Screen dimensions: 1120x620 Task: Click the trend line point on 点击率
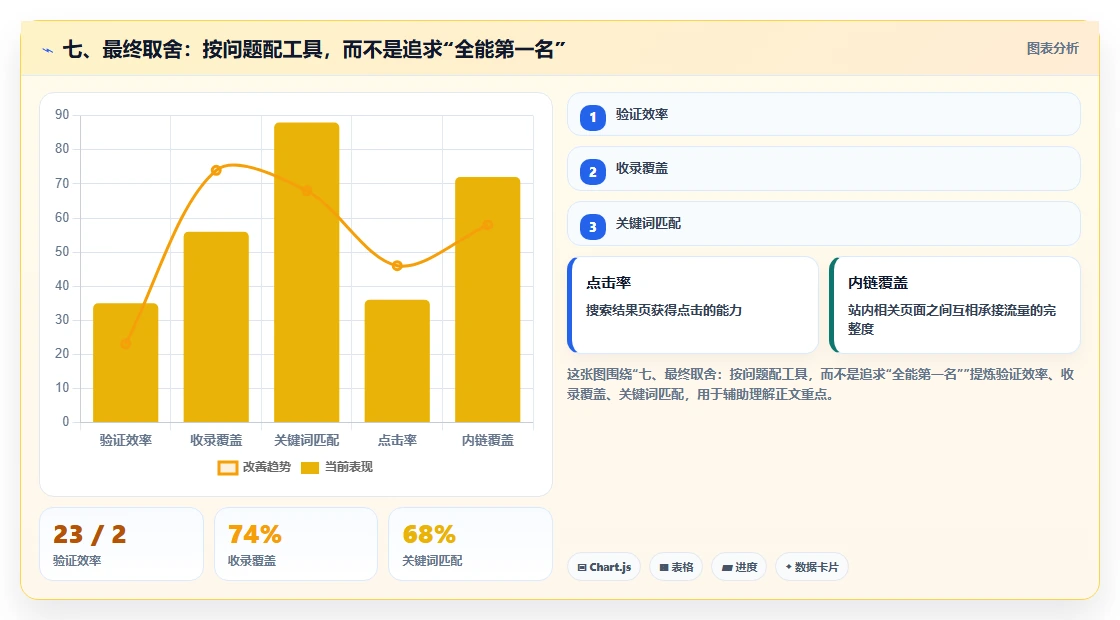click(x=397, y=266)
